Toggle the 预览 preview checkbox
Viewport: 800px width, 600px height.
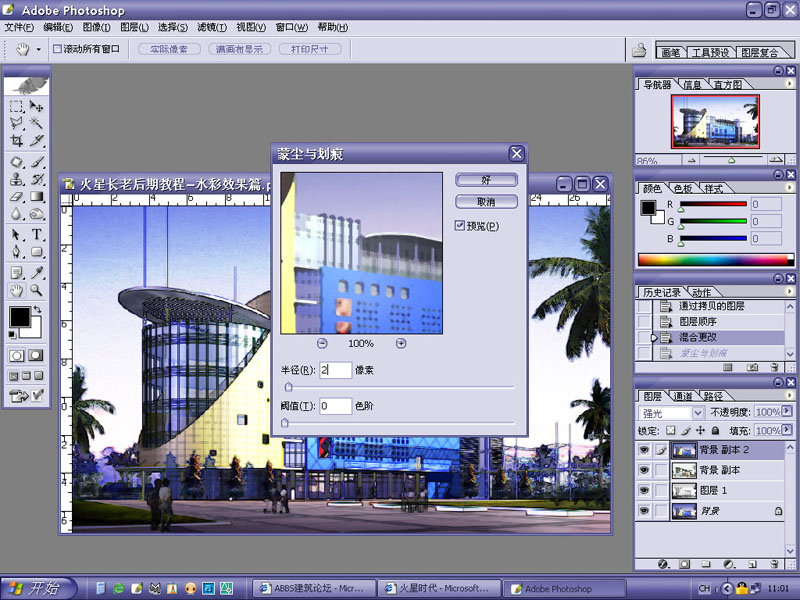pyautogui.click(x=460, y=226)
